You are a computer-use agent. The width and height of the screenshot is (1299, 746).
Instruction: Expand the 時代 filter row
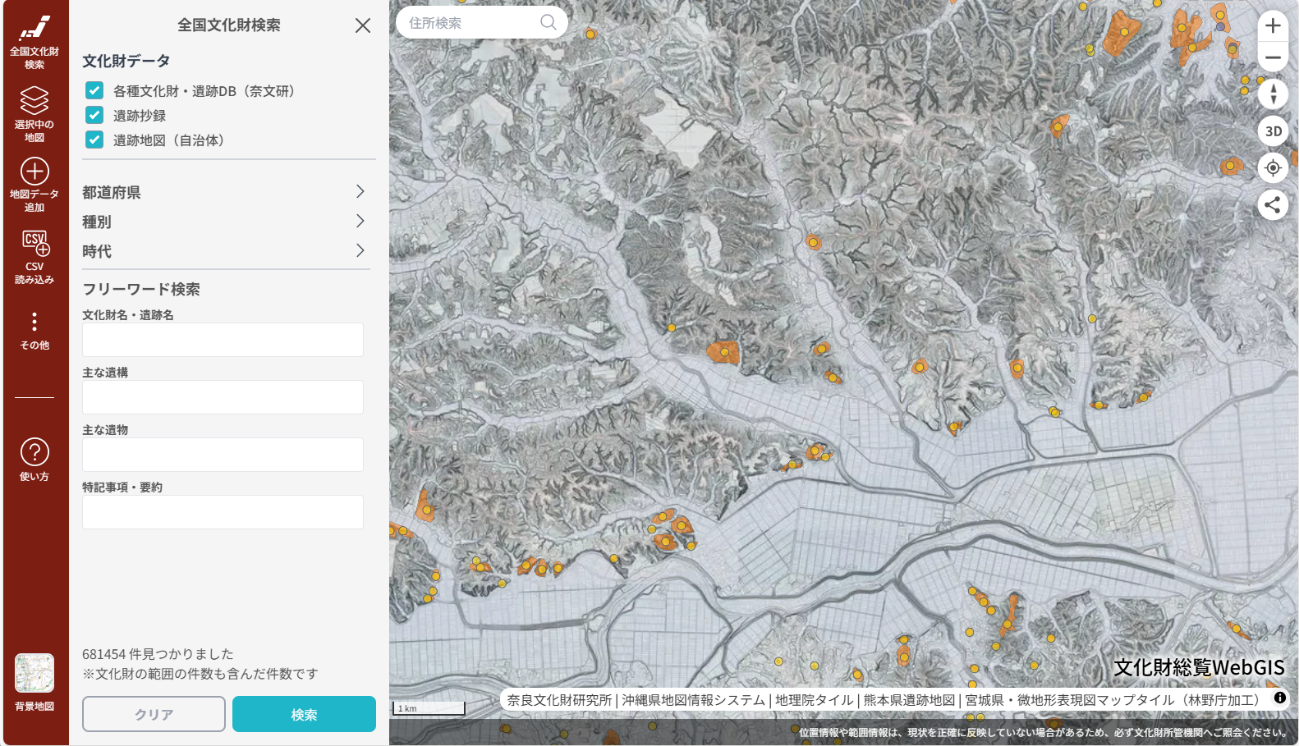coord(224,251)
